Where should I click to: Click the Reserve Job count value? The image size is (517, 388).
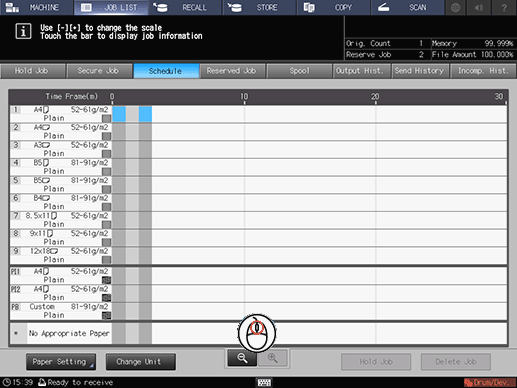[x=421, y=55]
